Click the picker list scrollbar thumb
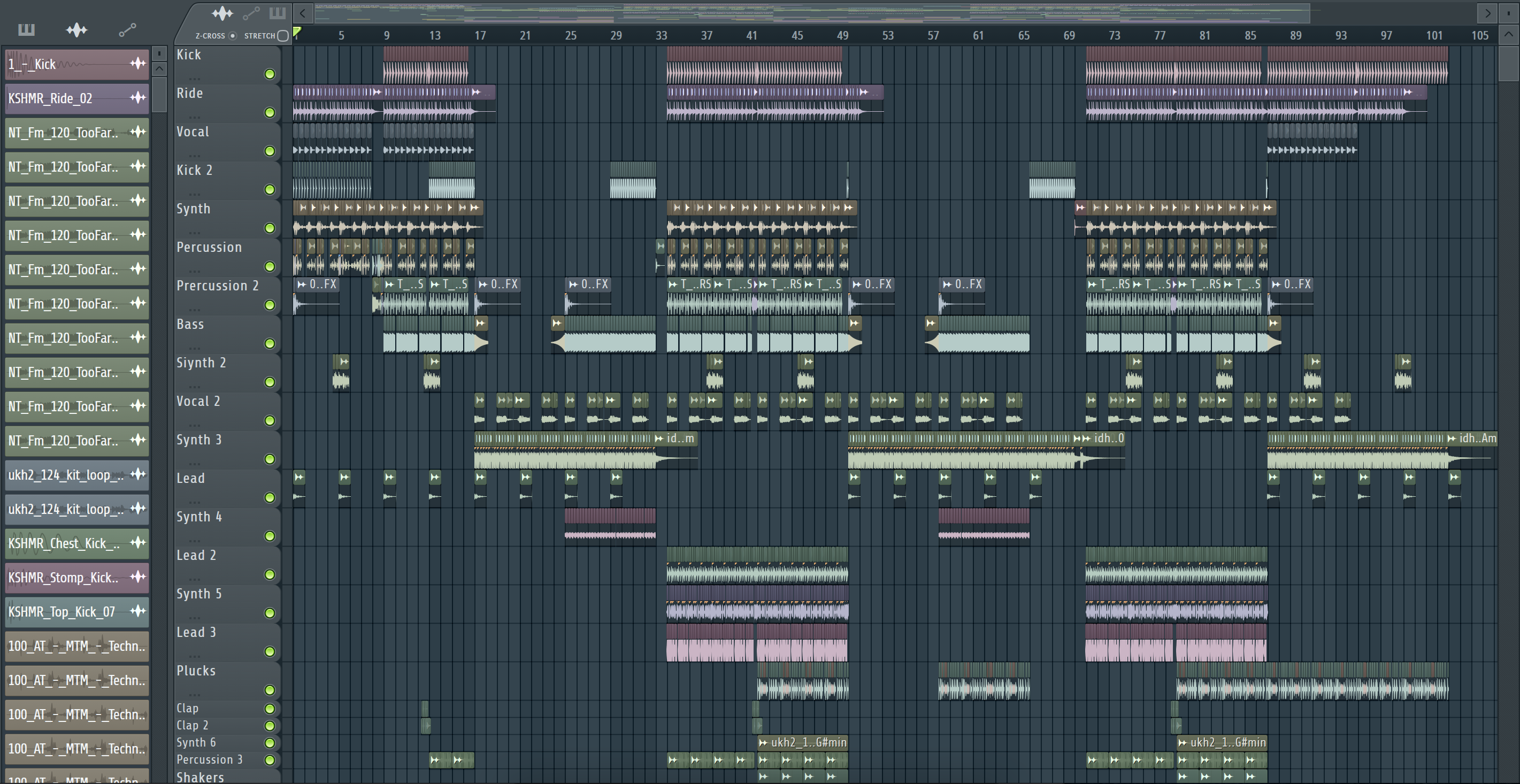Image resolution: width=1520 pixels, height=784 pixels. (x=159, y=94)
